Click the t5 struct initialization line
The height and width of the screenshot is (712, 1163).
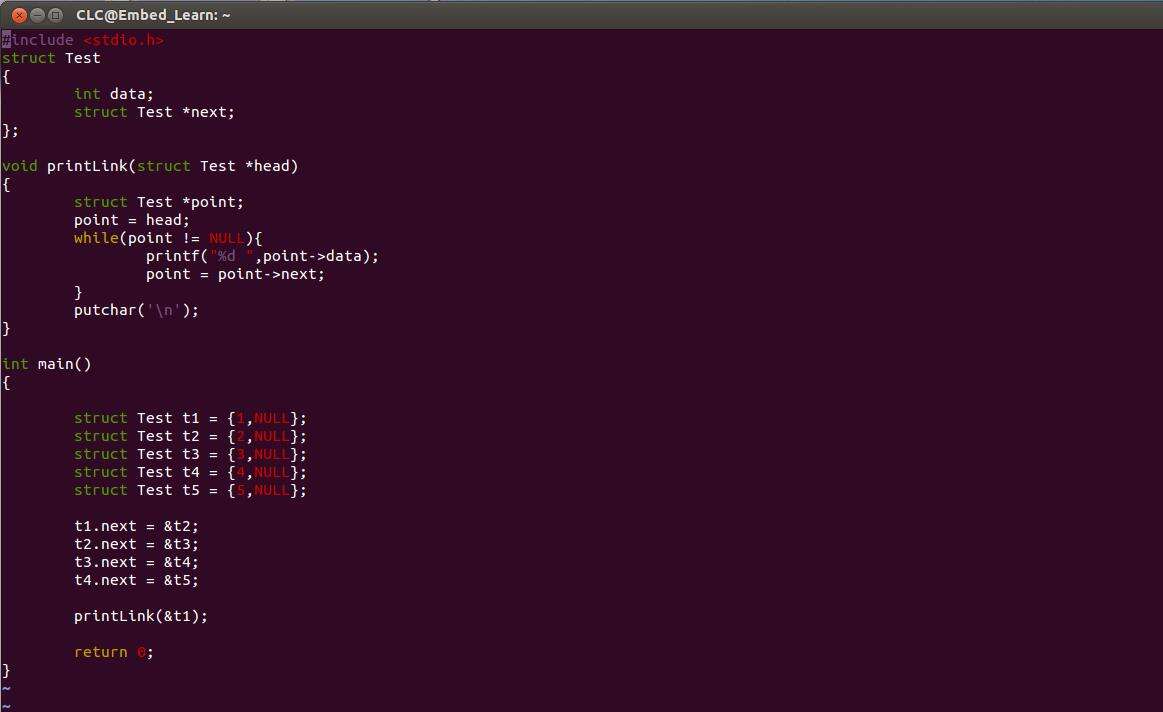(190, 490)
